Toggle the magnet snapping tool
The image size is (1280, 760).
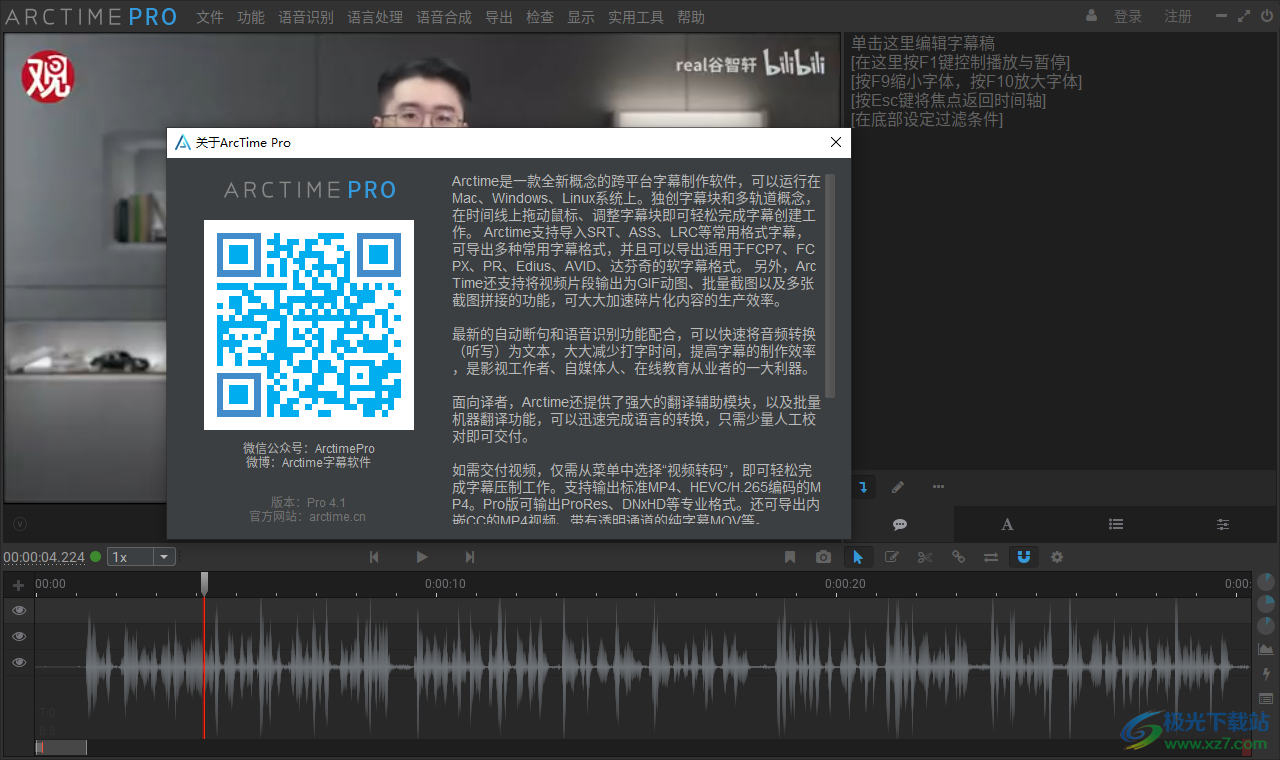[1023, 557]
